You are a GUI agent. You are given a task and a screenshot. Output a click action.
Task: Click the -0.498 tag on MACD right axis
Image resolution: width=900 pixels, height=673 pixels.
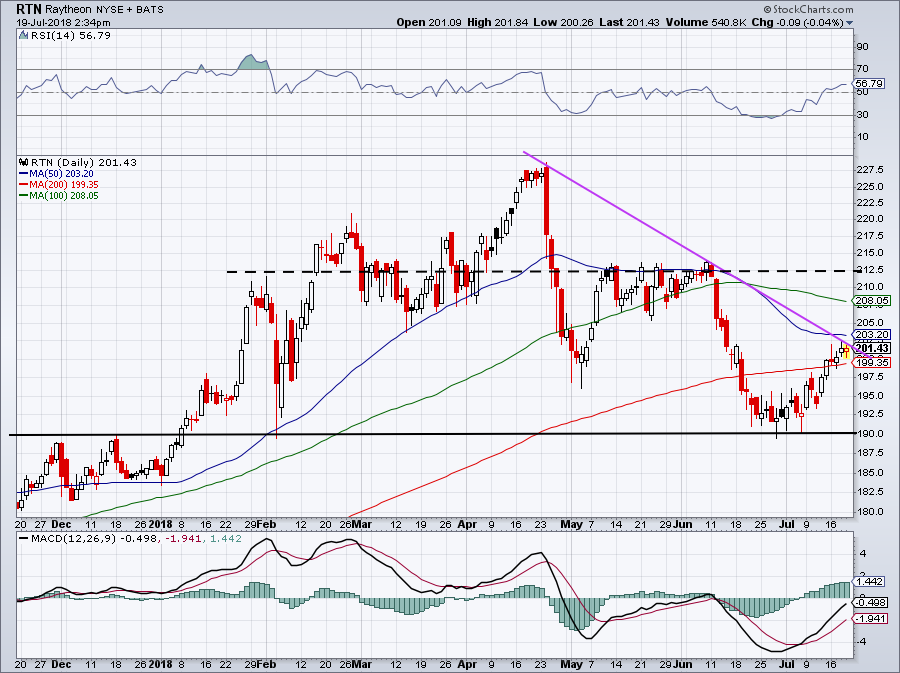click(x=871, y=602)
